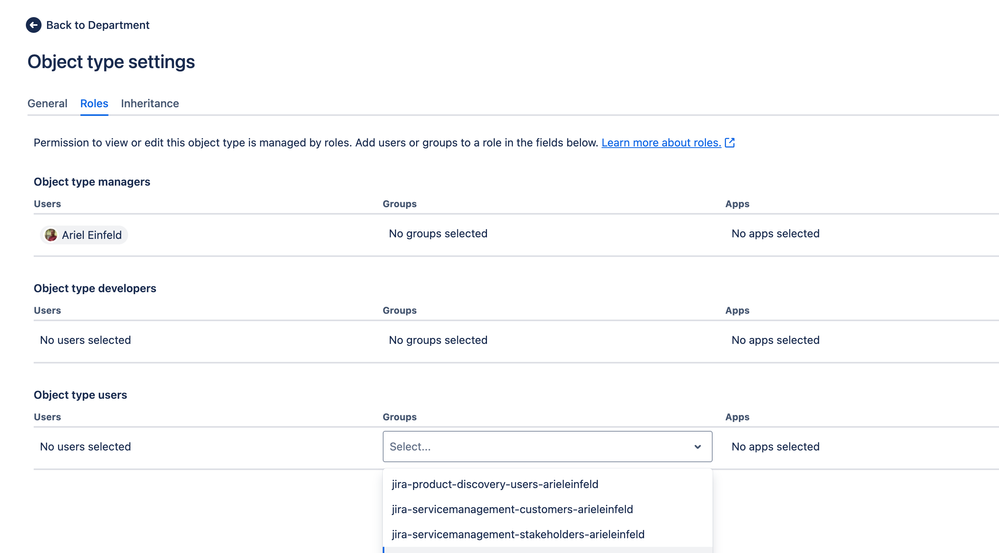Expand the Groups dropdown chevron arrow
The image size is (999, 553).
698,447
